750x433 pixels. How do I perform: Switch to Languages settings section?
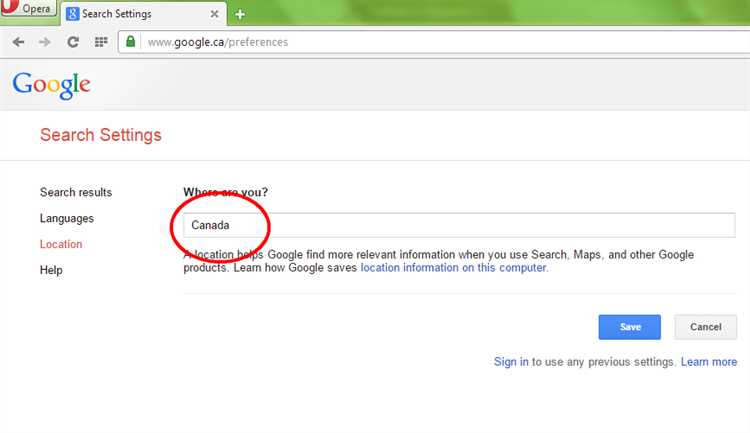67,218
